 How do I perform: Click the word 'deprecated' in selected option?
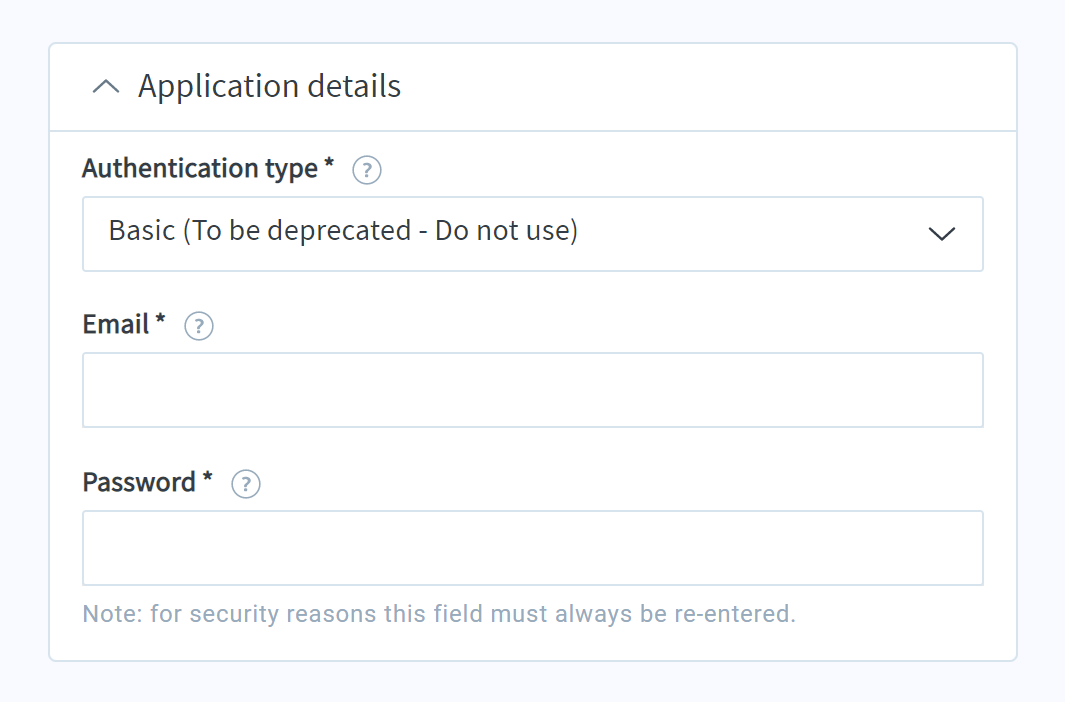pyautogui.click(x=339, y=232)
